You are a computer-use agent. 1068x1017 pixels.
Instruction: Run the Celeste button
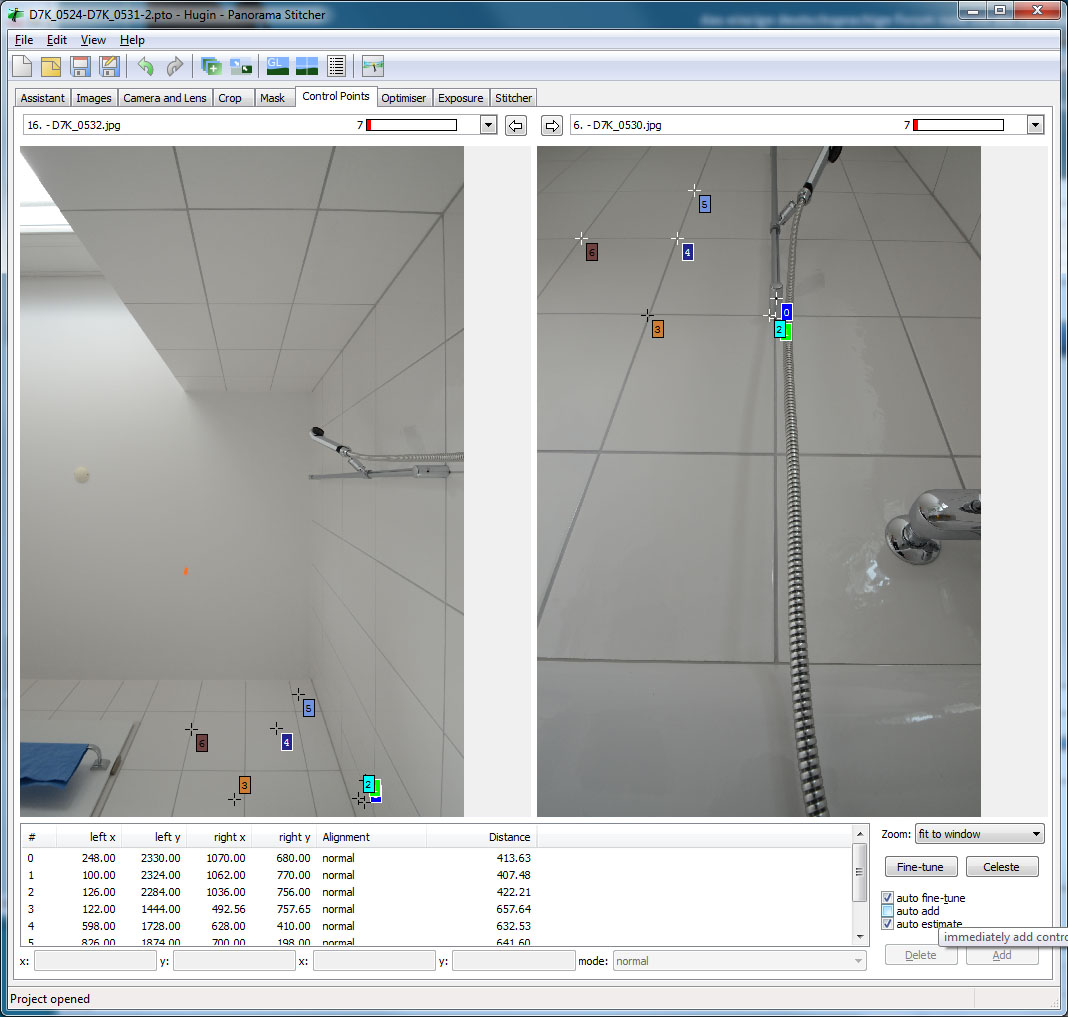1001,867
